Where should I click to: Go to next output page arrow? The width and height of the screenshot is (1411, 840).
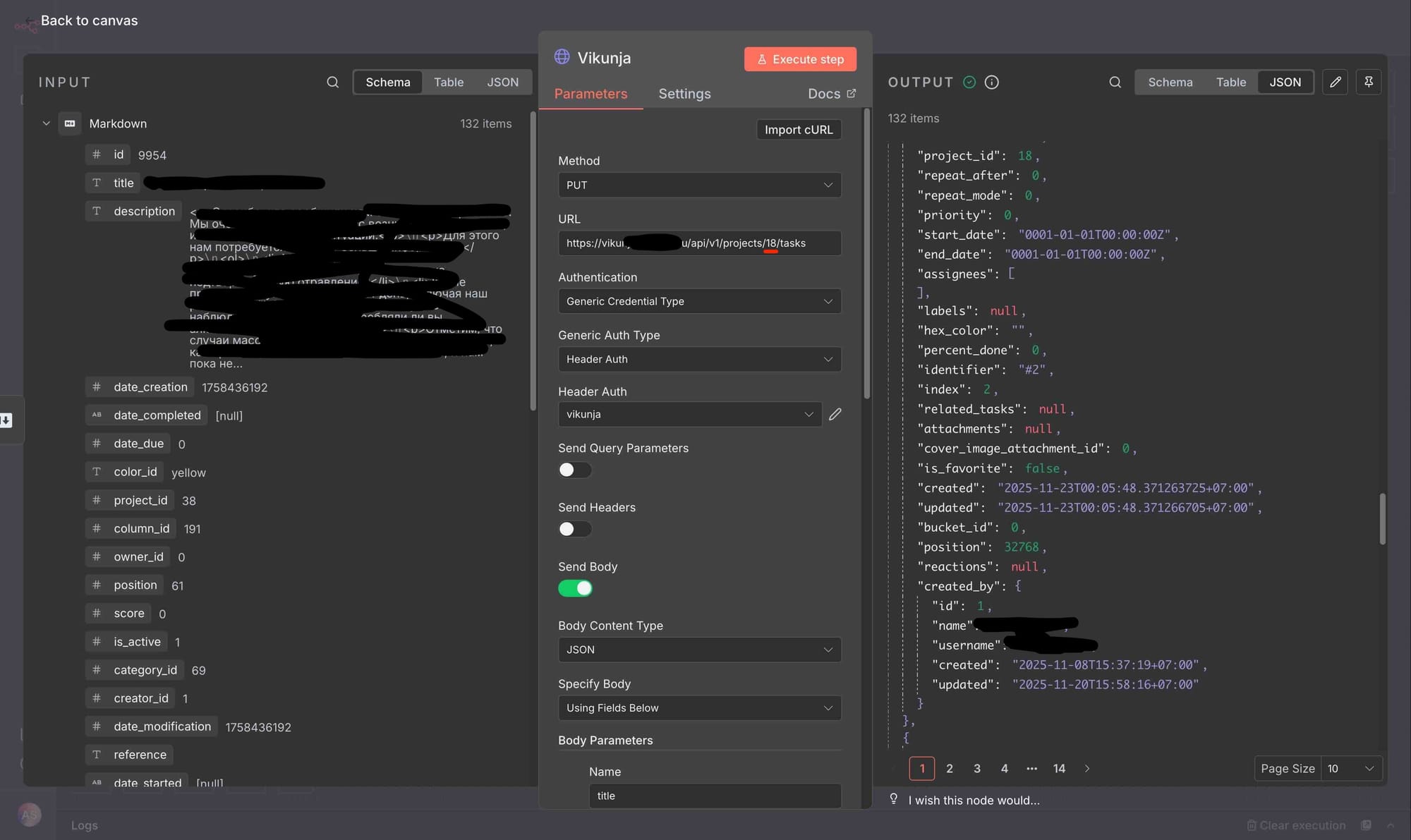(x=1086, y=769)
